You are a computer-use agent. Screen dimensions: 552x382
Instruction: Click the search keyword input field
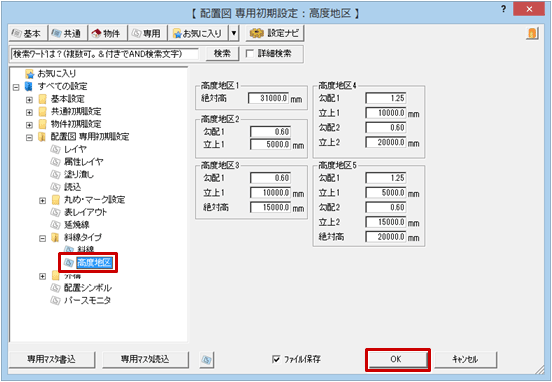tap(105, 54)
